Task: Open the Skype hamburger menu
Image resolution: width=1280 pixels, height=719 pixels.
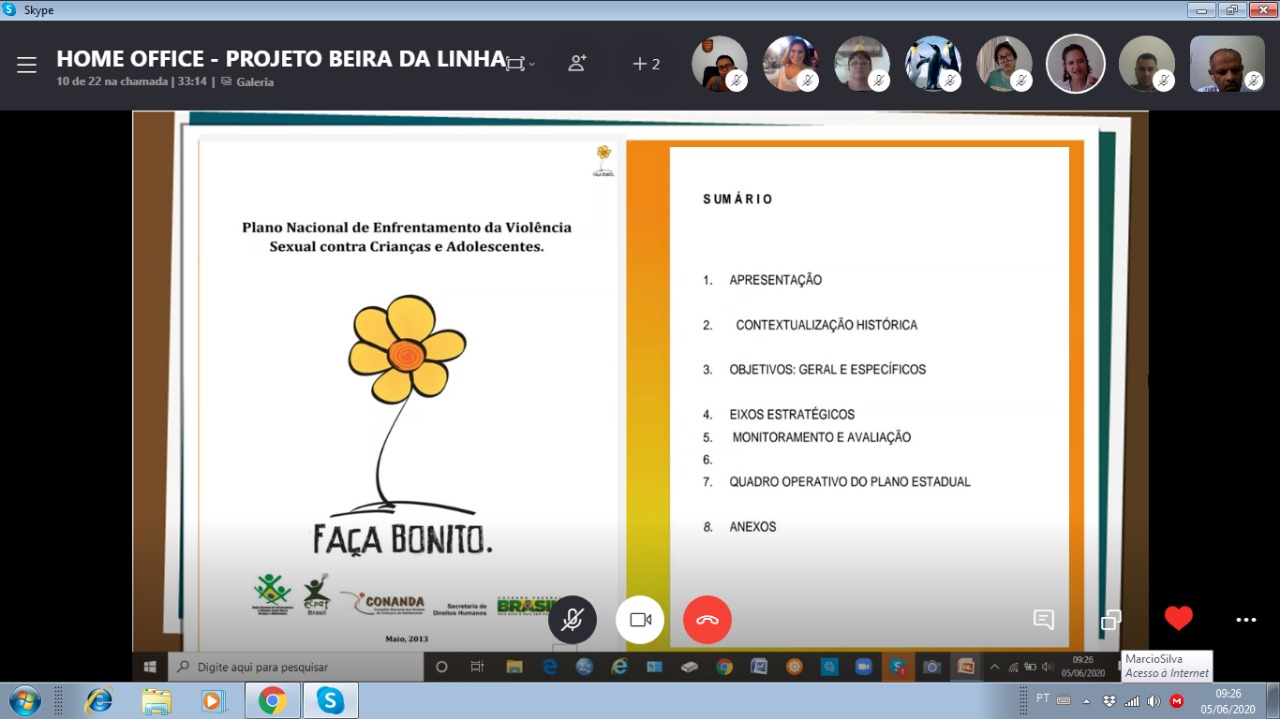Action: tap(27, 65)
